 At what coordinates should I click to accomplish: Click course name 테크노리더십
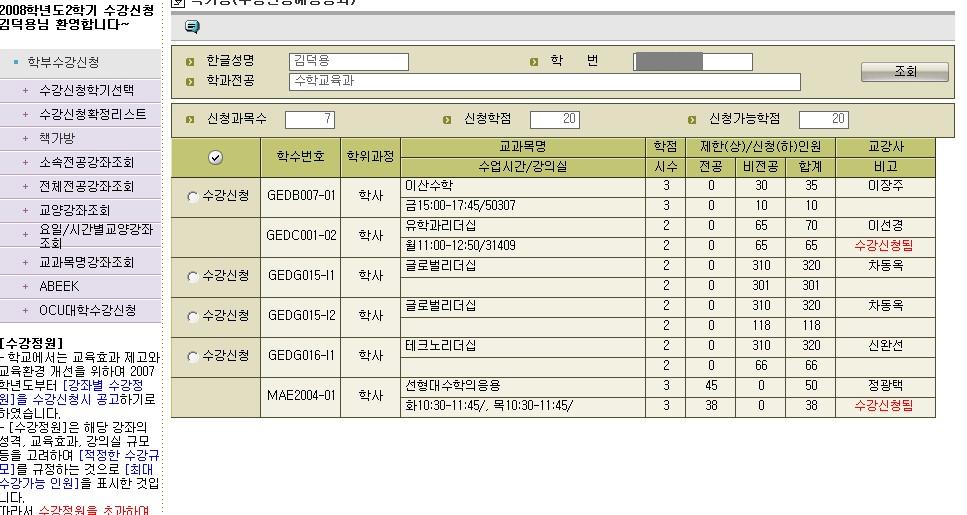coord(440,346)
